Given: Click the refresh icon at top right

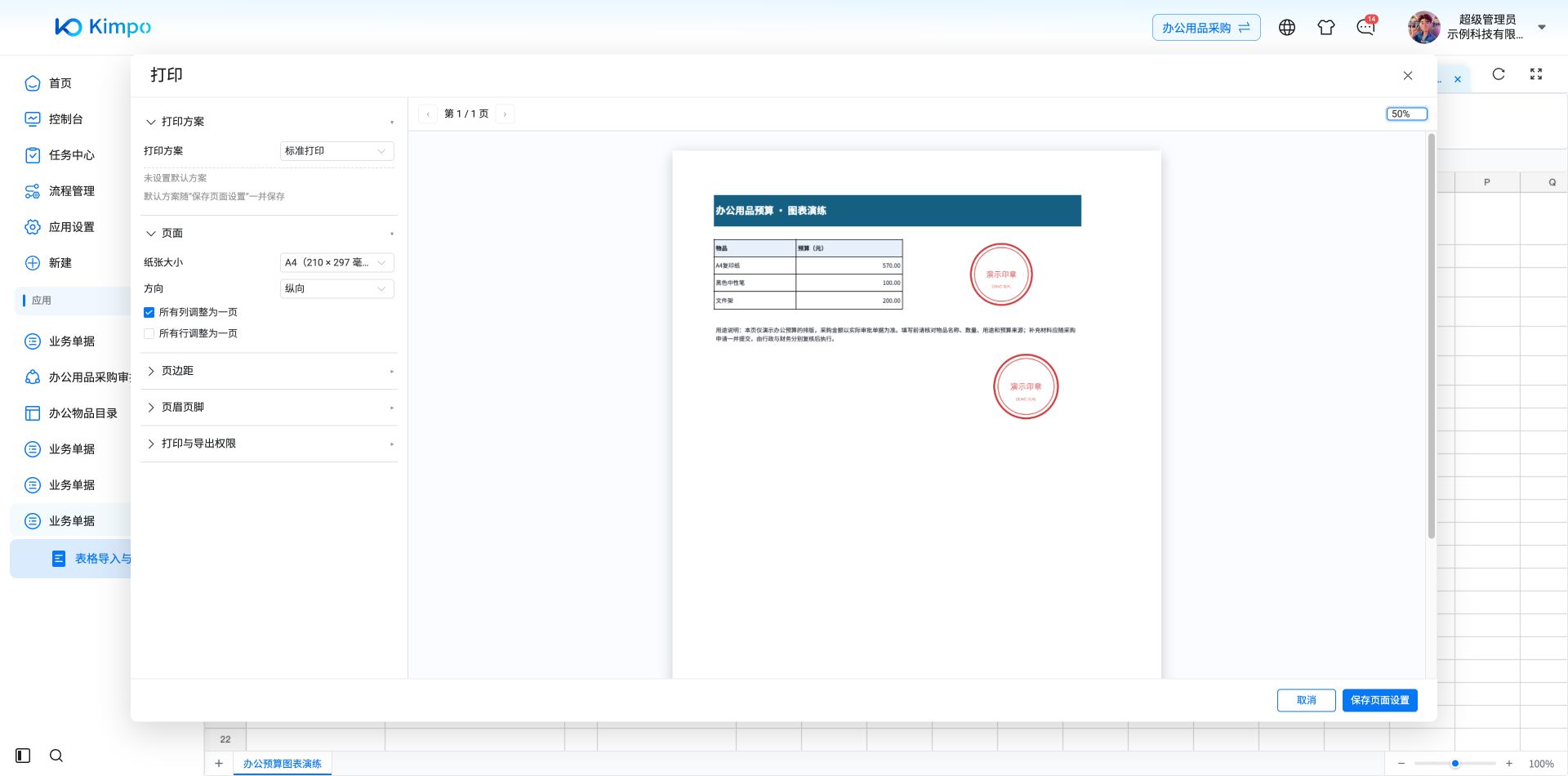Looking at the screenshot, I should pyautogui.click(x=1499, y=74).
